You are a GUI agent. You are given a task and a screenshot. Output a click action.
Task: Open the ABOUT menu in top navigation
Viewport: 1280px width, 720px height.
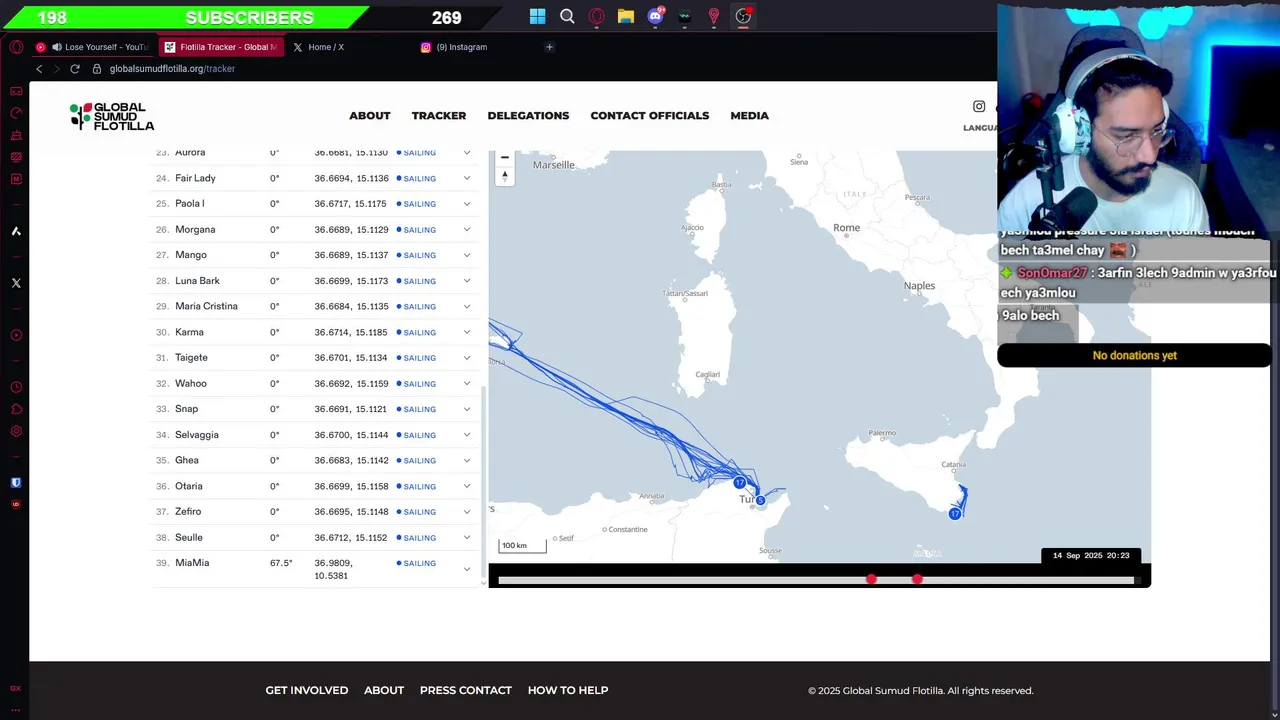pyautogui.click(x=370, y=116)
